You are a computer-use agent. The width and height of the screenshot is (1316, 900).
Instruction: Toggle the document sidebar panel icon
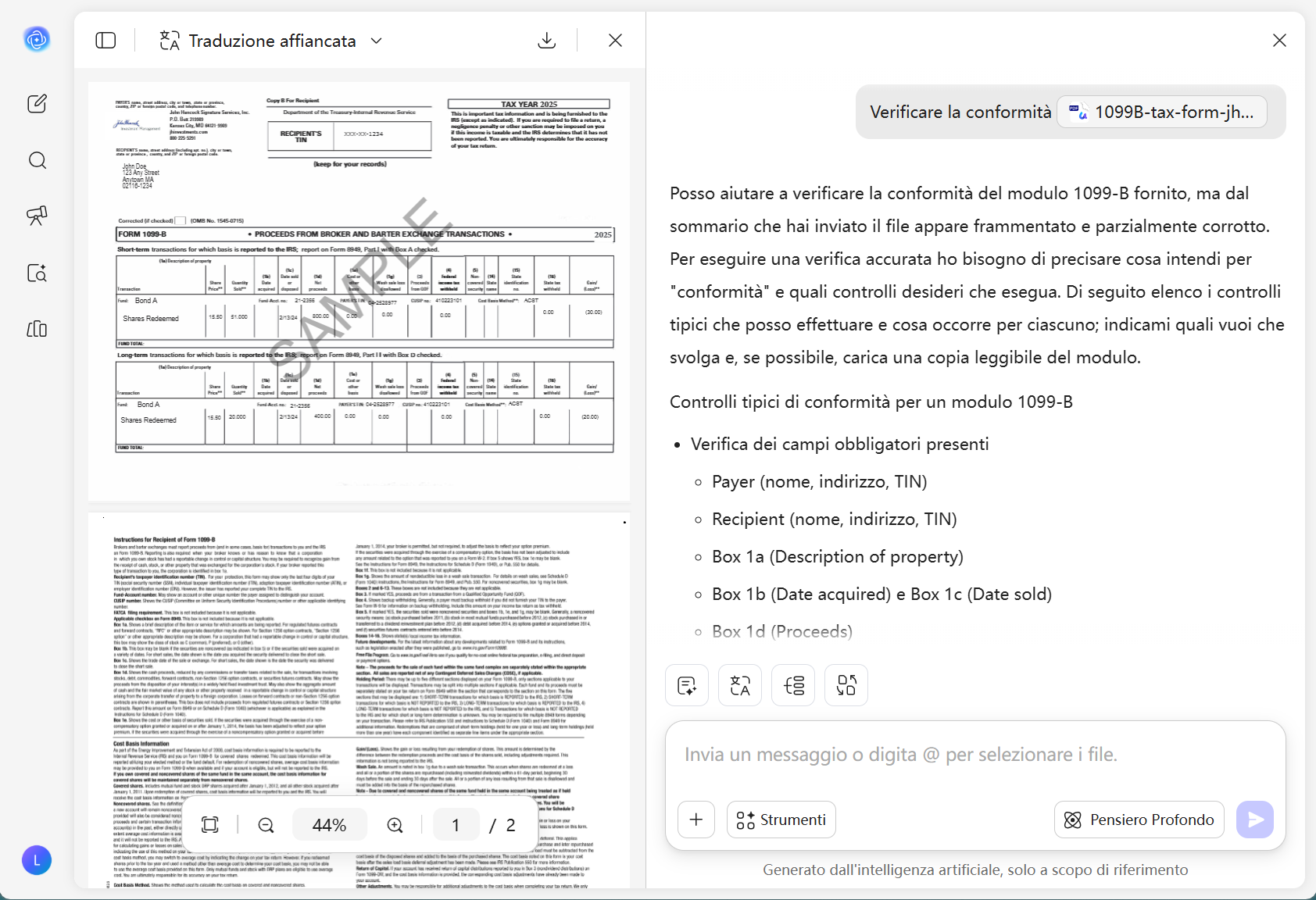click(105, 41)
